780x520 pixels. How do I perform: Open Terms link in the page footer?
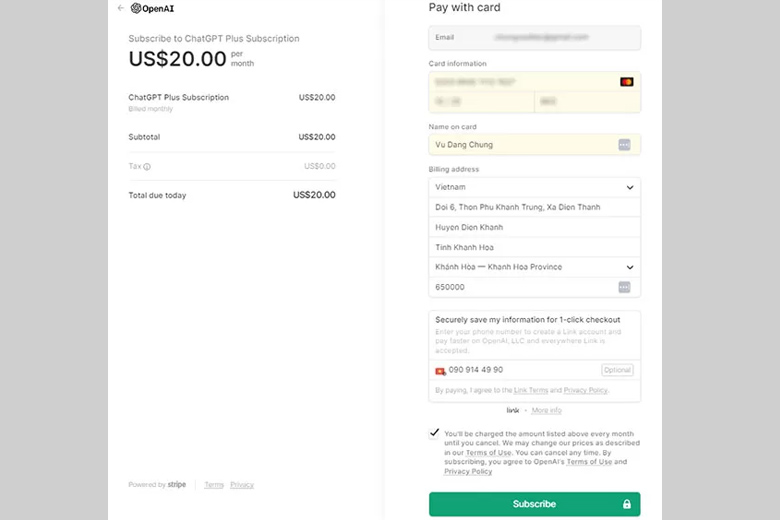coord(214,485)
